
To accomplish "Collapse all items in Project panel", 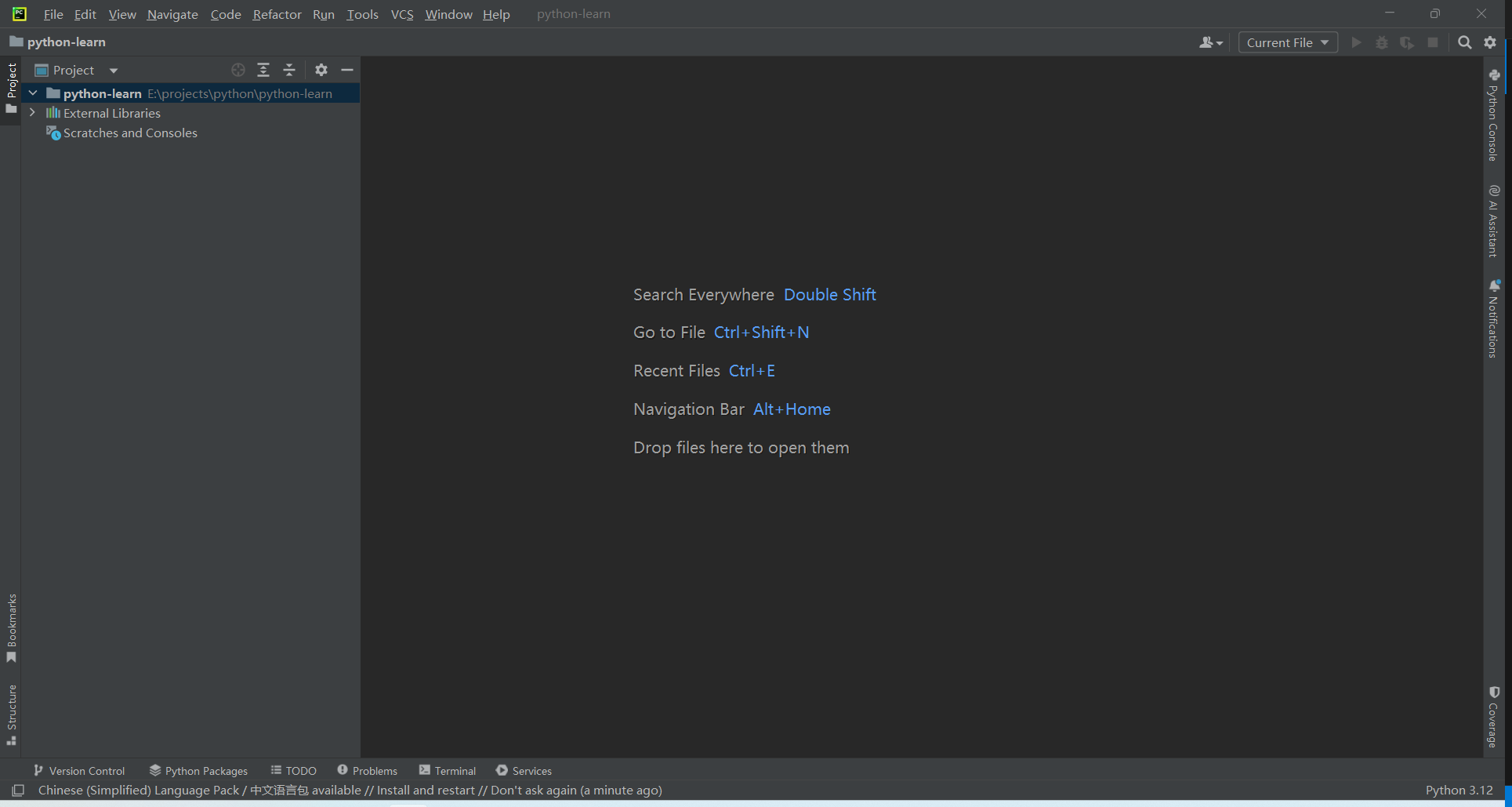I will click(x=289, y=70).
